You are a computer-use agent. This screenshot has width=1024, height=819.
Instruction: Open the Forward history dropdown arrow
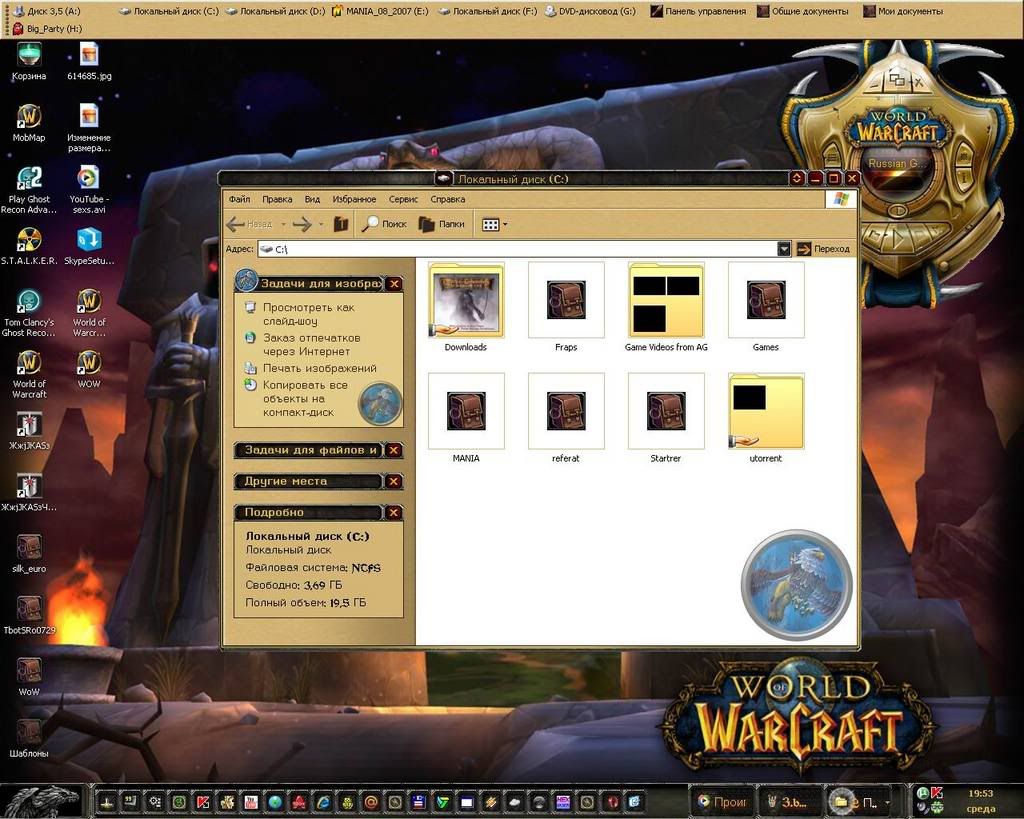pyautogui.click(x=321, y=225)
